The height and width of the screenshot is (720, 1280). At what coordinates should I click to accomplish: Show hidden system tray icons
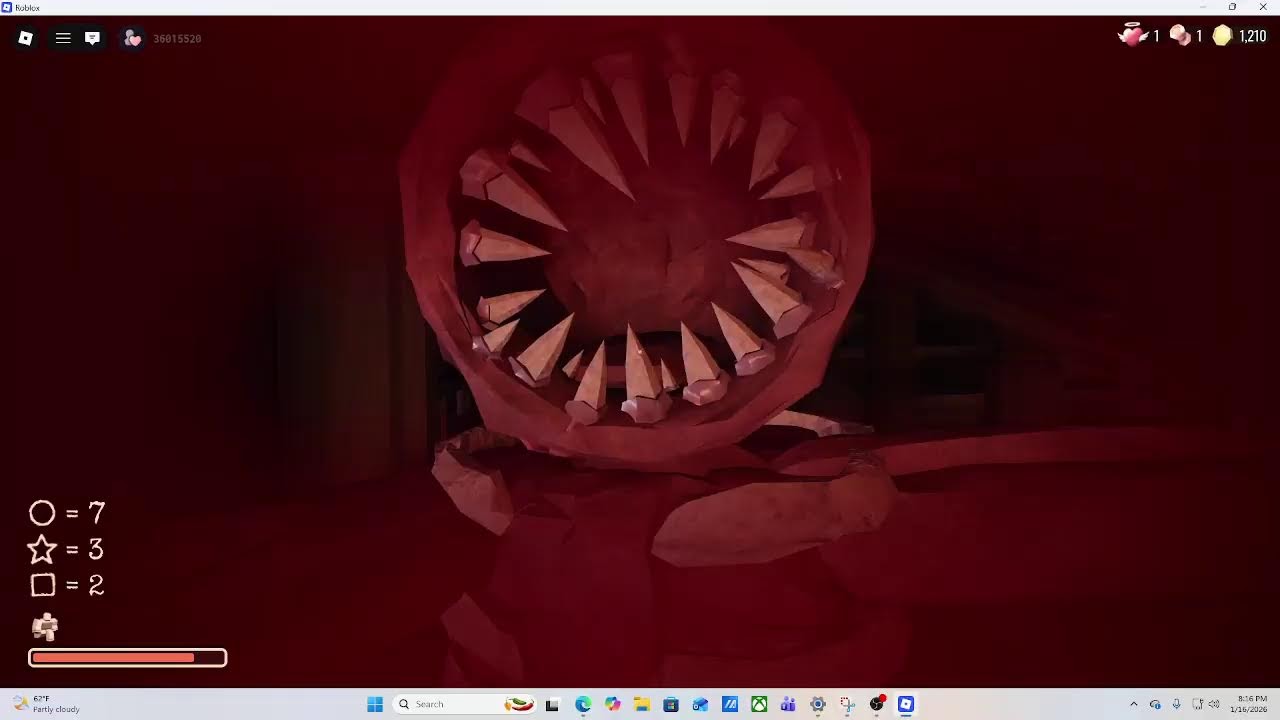pos(1133,704)
